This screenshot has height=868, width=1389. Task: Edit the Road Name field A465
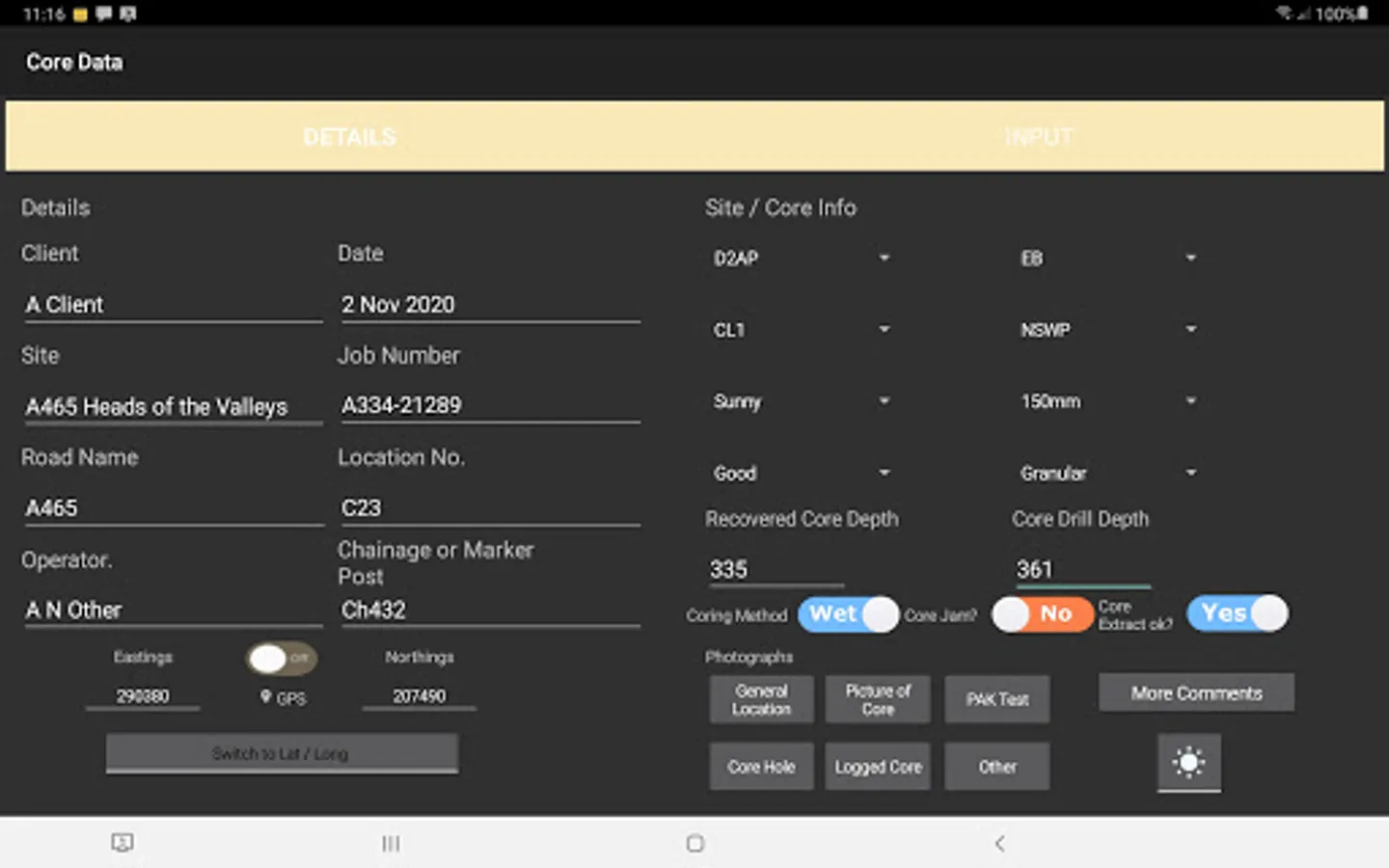coord(173,508)
